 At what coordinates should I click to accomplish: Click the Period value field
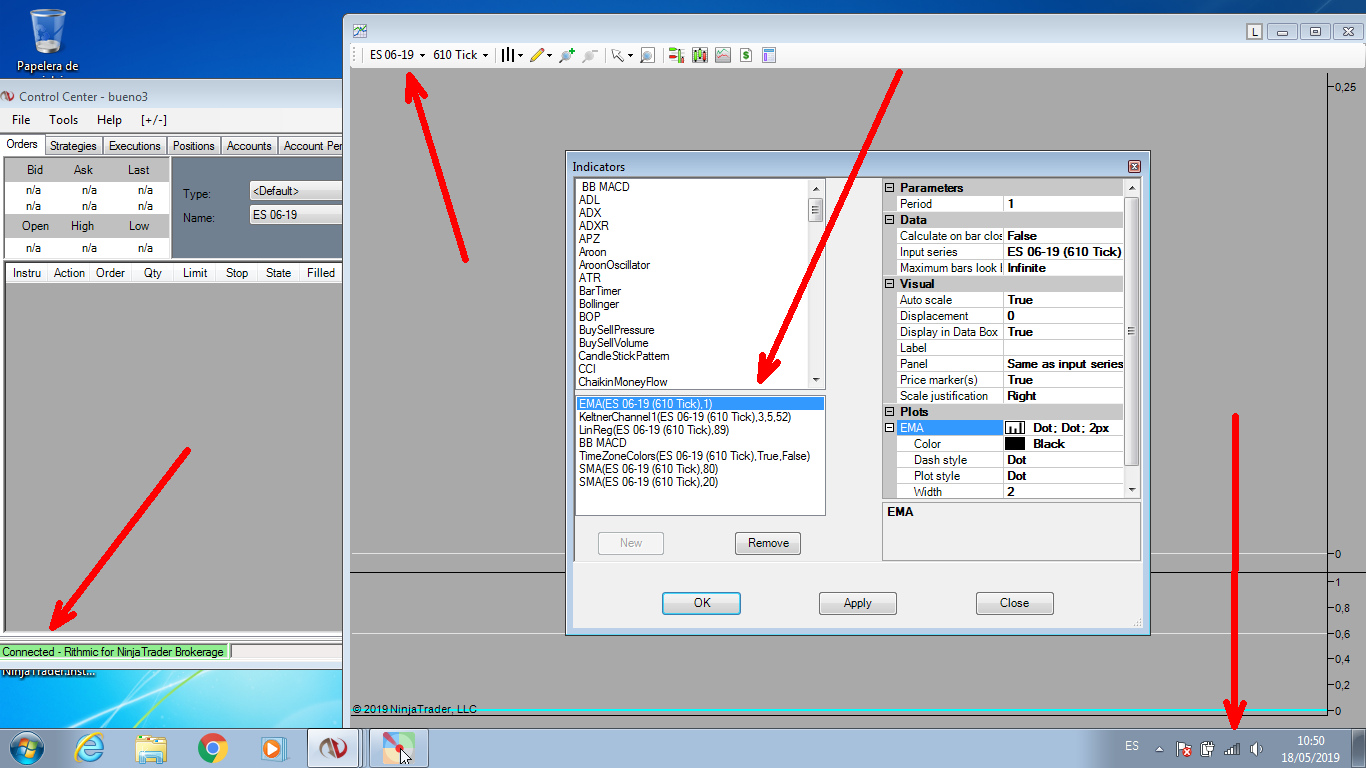tap(1063, 204)
